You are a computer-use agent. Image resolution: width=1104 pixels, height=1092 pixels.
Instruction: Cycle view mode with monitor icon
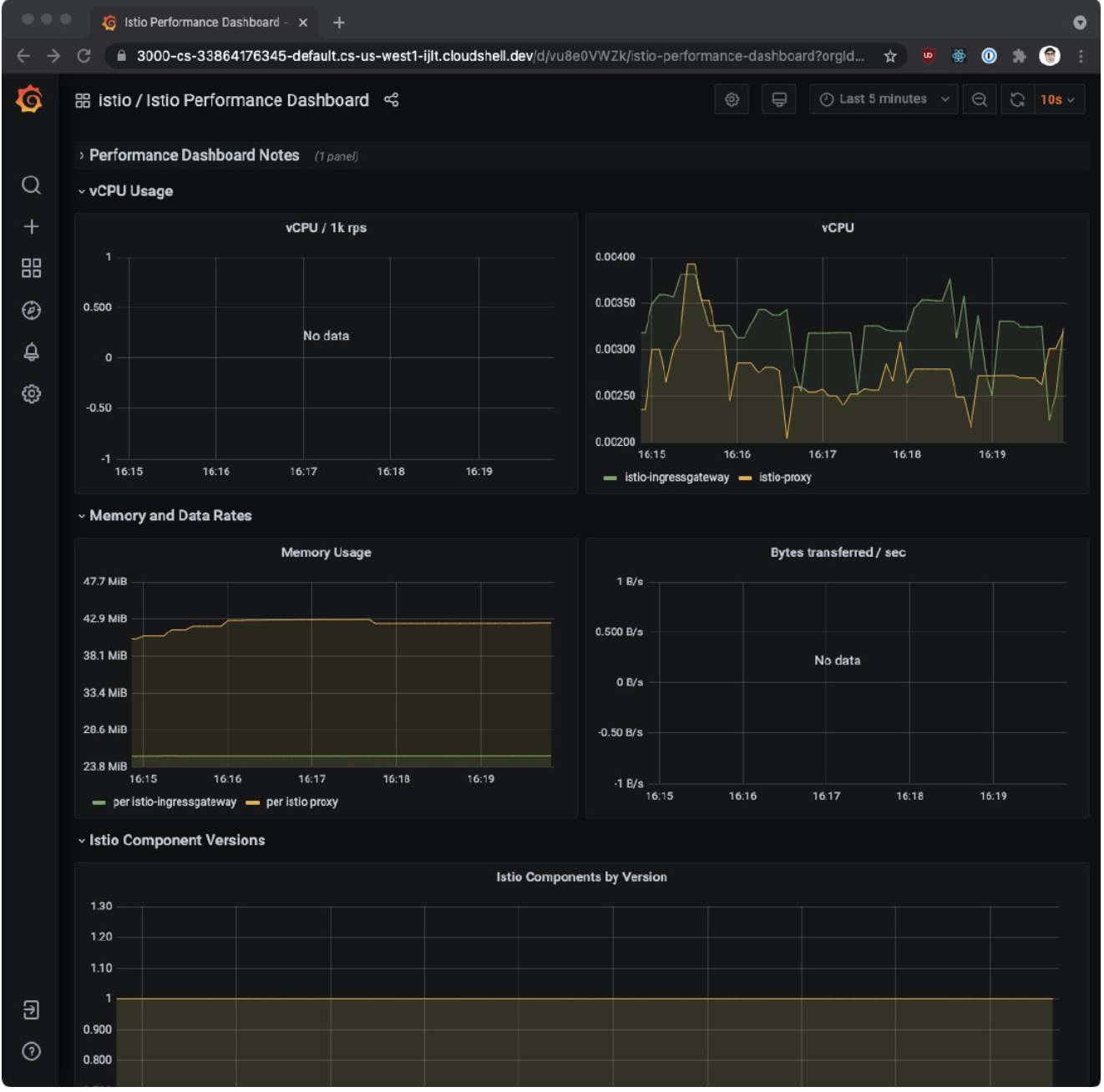point(779,99)
